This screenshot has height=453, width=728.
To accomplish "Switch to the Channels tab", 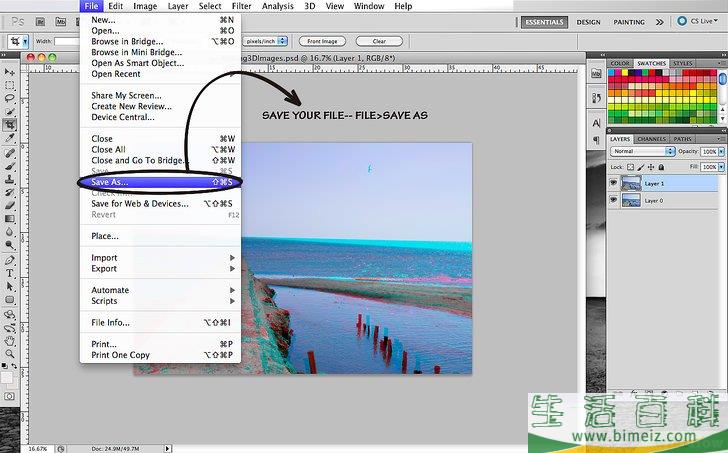I will [x=651, y=139].
